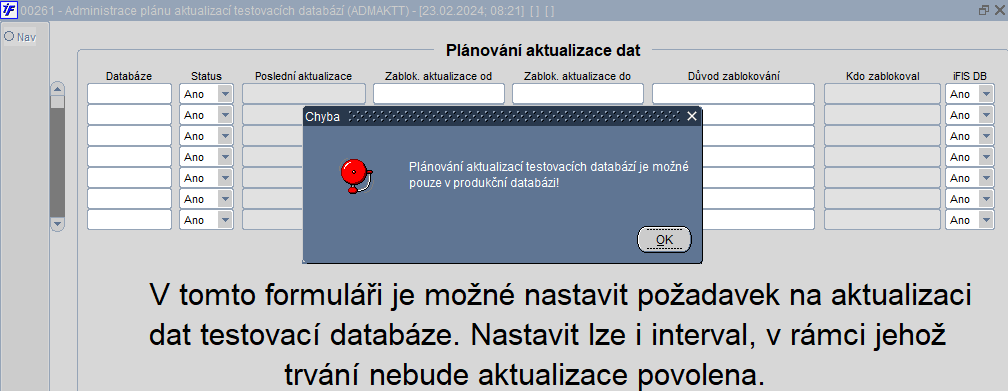Viewport: 1008px width, 391px height.
Task: Click the Databáze column header
Action: 129,76
